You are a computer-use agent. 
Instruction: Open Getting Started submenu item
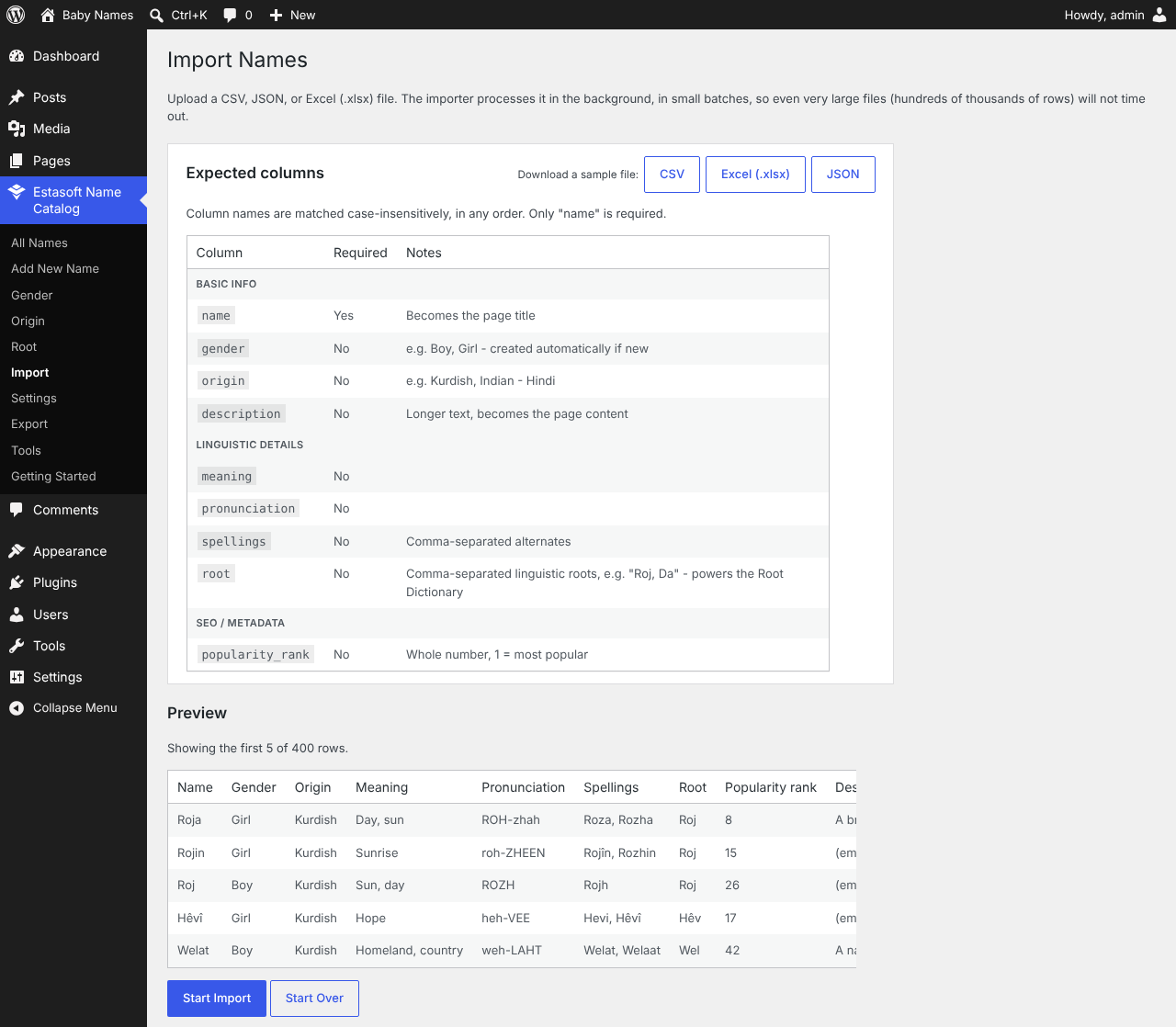53,476
